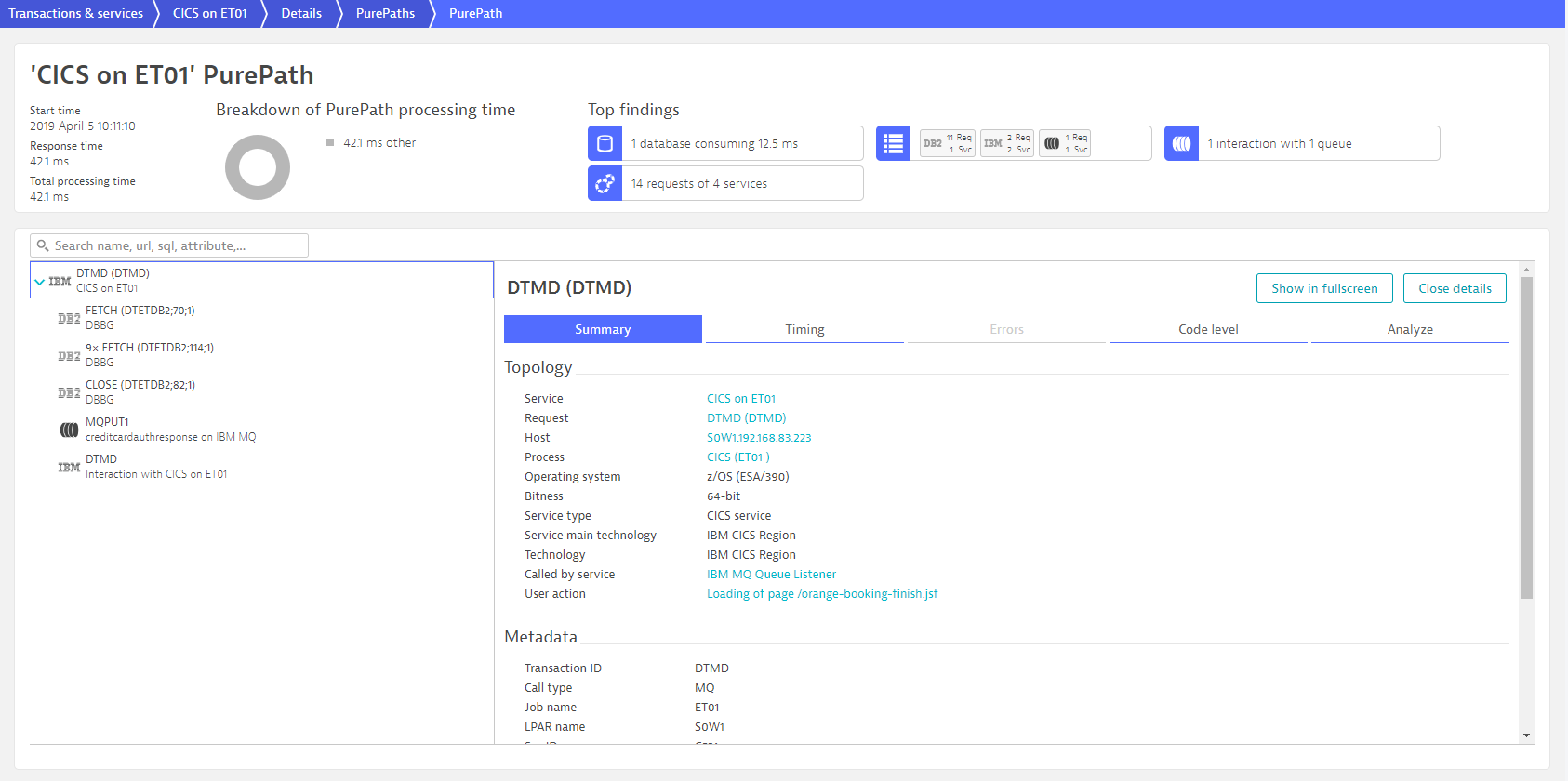The image size is (1568, 781).
Task: Click the processing time donut chart
Action: (x=258, y=167)
